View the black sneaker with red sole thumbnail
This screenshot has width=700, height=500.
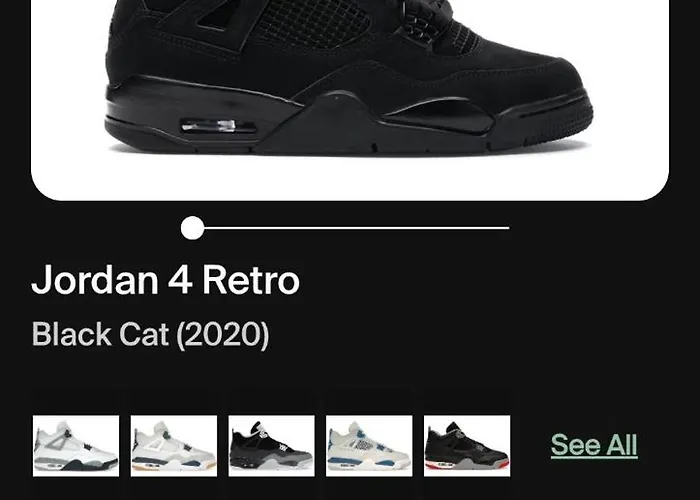coord(467,446)
